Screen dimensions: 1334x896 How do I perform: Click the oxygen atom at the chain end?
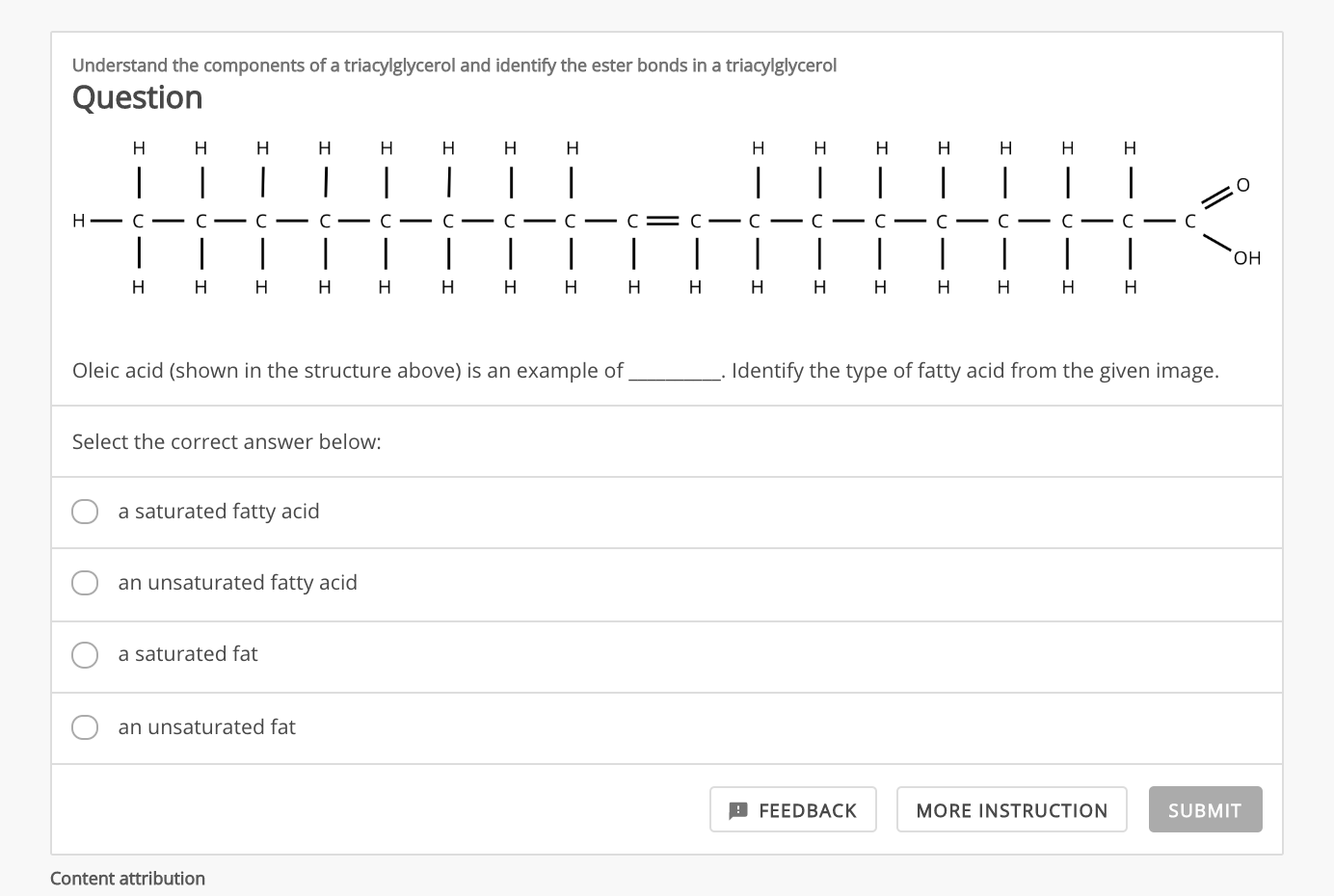coord(1242,184)
